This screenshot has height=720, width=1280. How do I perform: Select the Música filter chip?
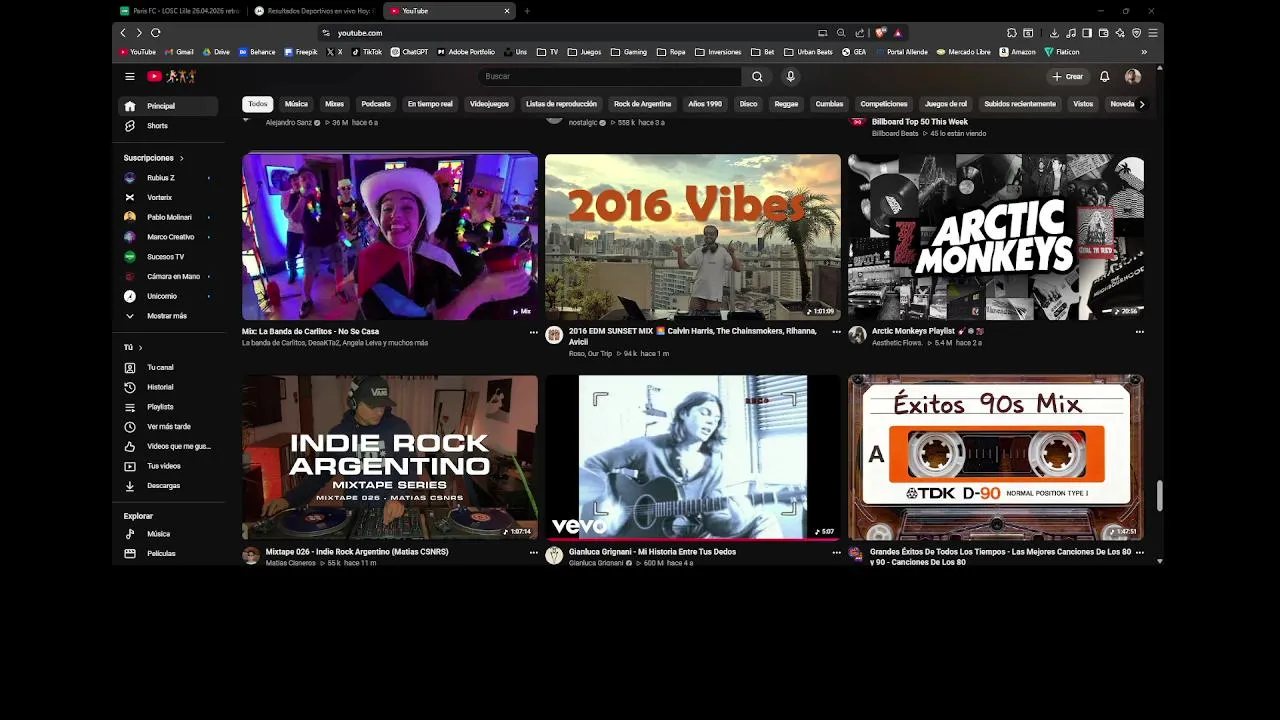[296, 104]
